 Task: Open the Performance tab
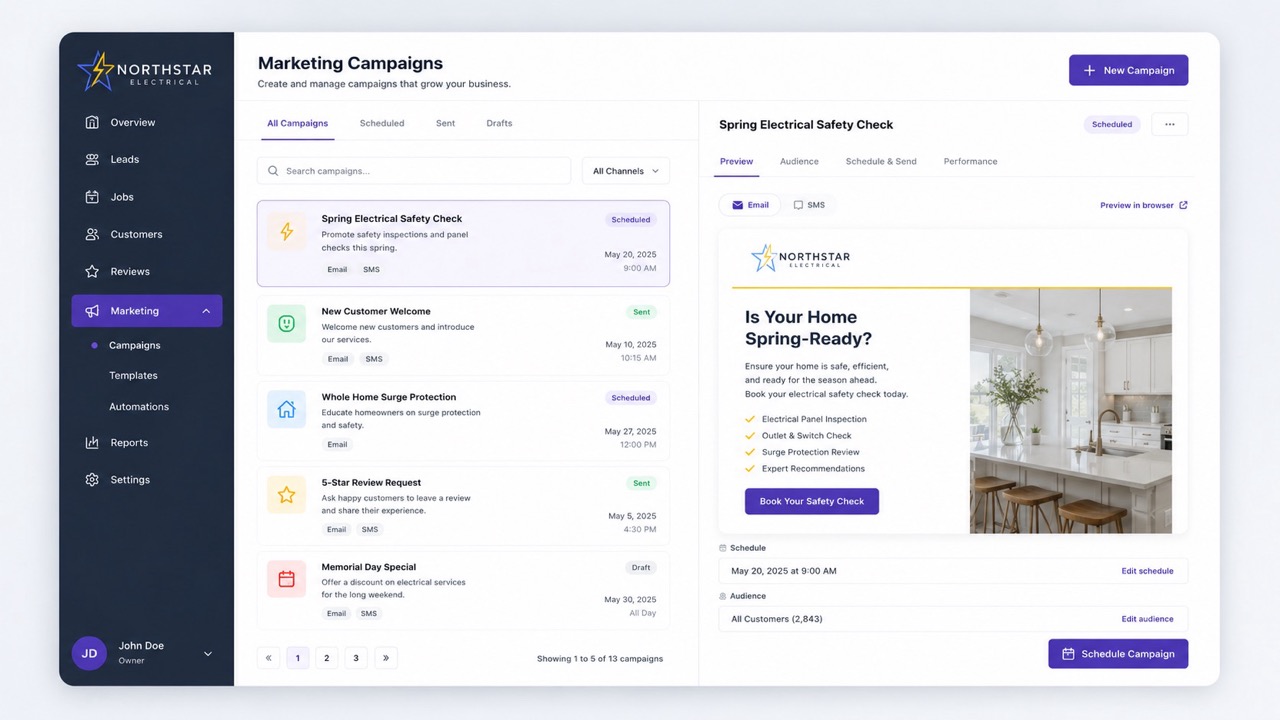click(970, 161)
